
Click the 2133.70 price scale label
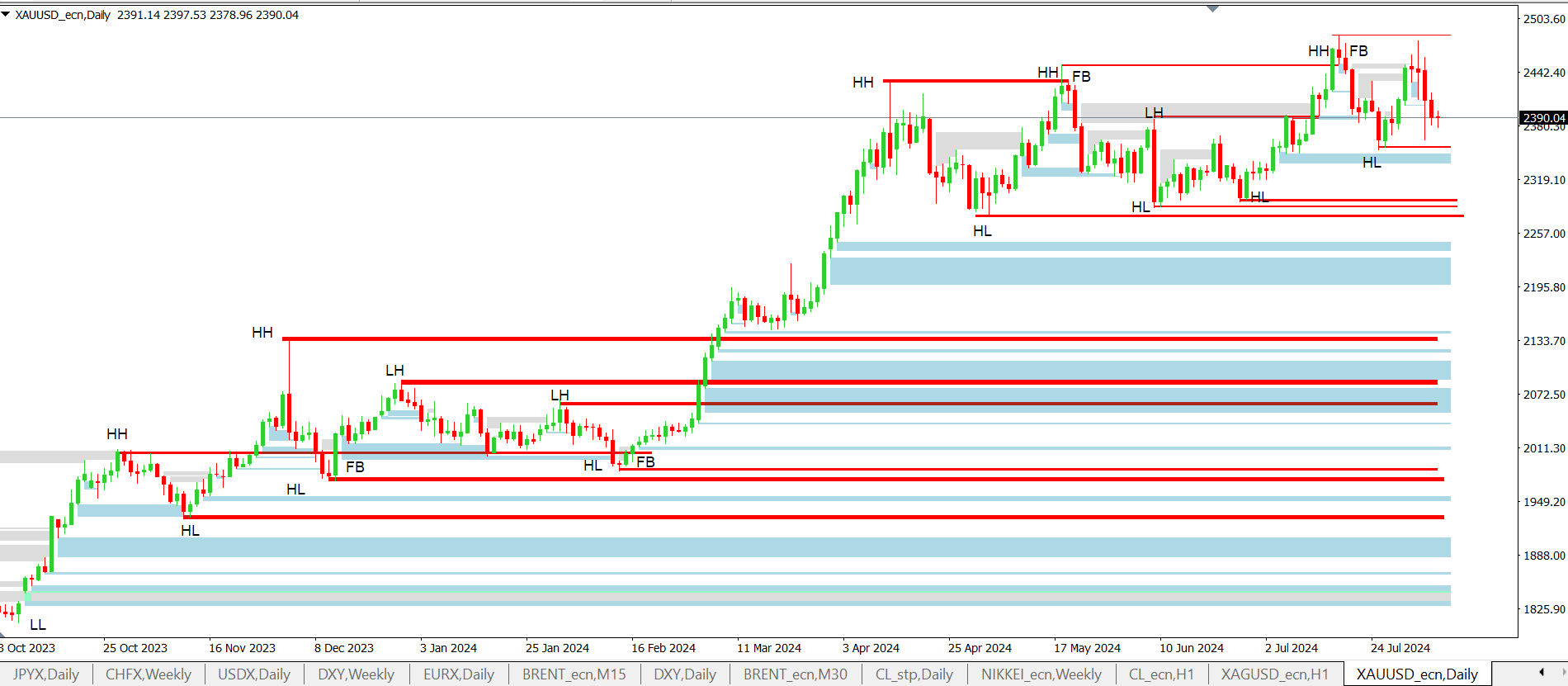(1544, 341)
